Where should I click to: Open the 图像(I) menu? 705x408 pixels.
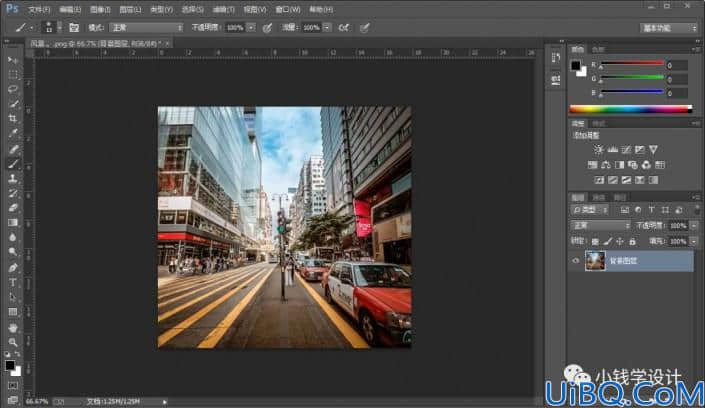click(x=100, y=9)
